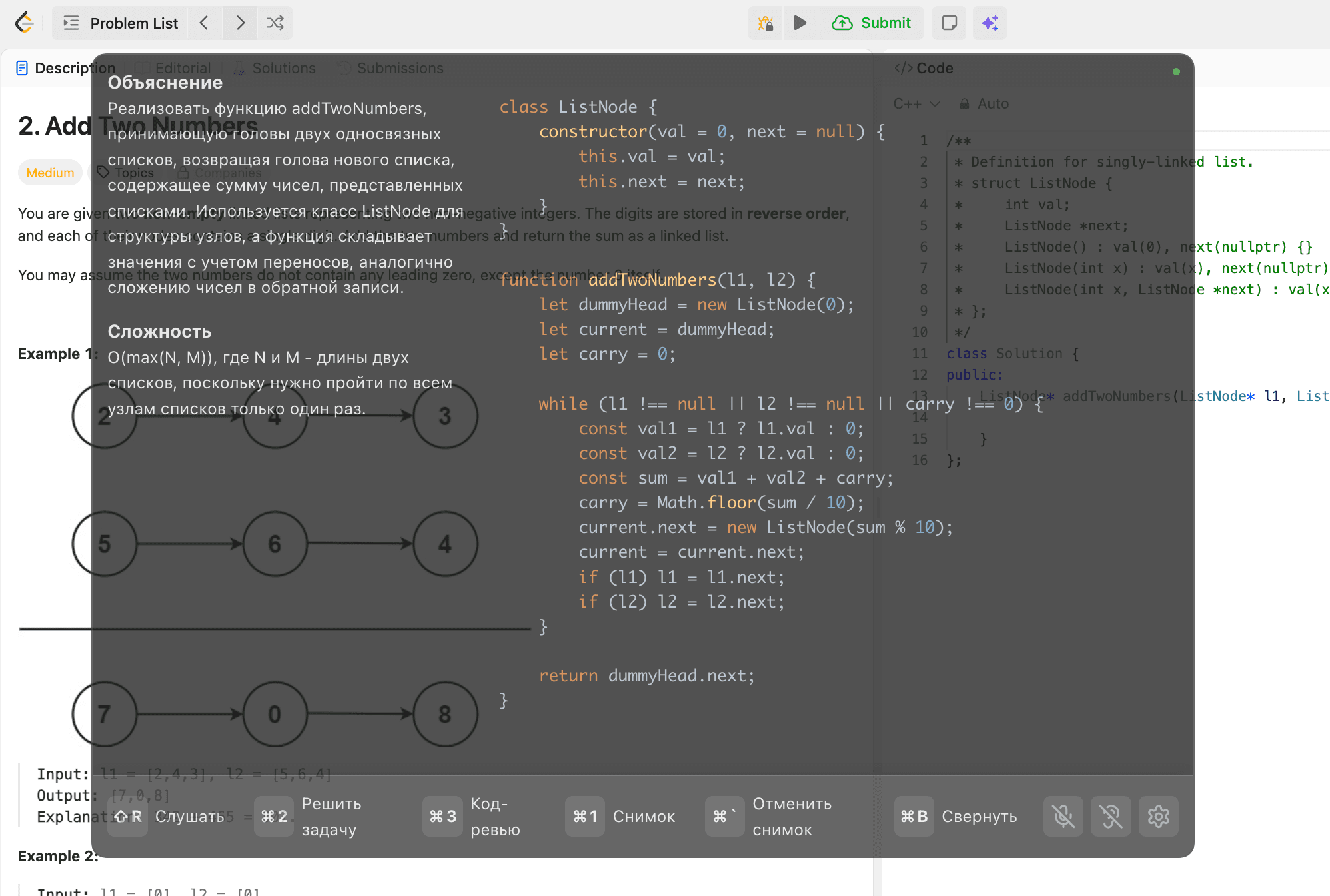Viewport: 1330px width, 896px height.
Task: Pick a random problem shuffle icon
Action: [275, 23]
